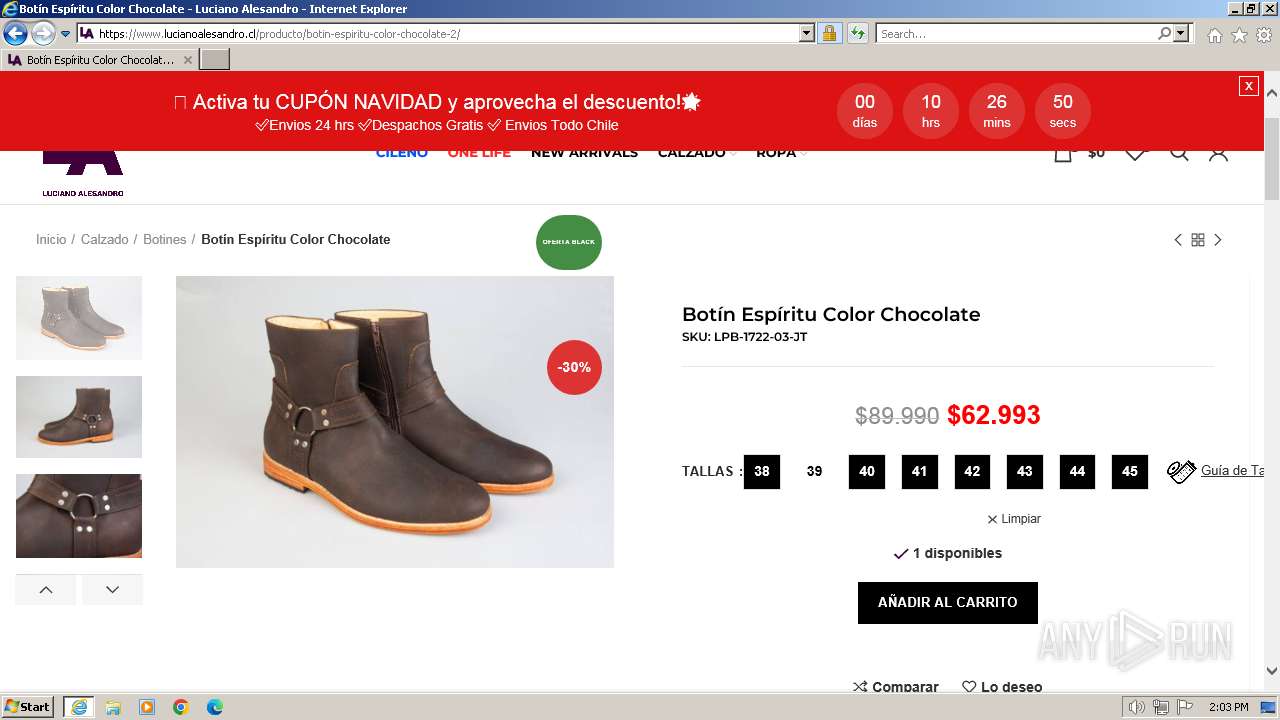Expand the CALZADO menu dropdown
Viewport: 1280px width, 720px height.
pyautogui.click(x=697, y=153)
